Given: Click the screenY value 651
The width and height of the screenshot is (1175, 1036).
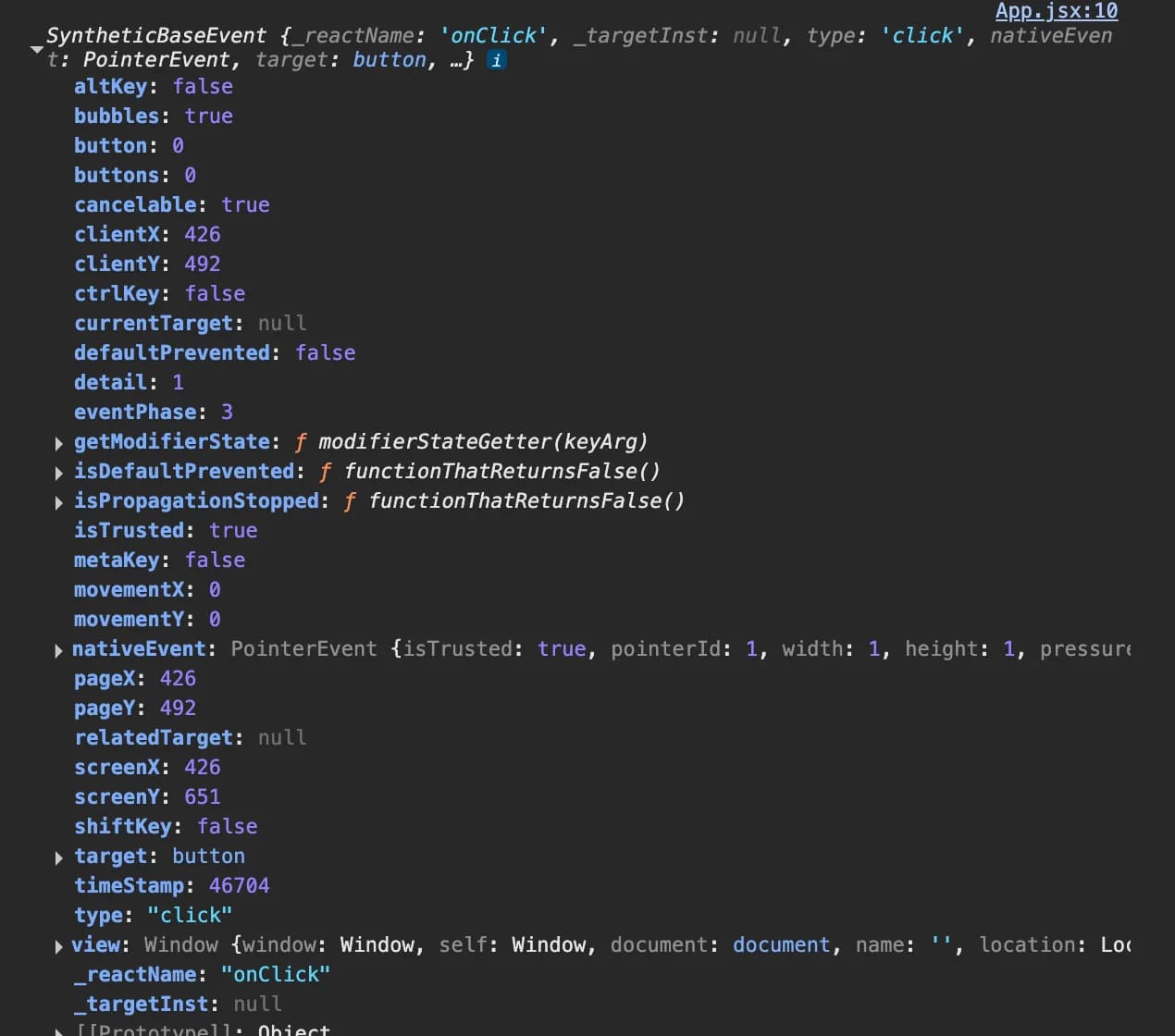Looking at the screenshot, I should point(202,797).
